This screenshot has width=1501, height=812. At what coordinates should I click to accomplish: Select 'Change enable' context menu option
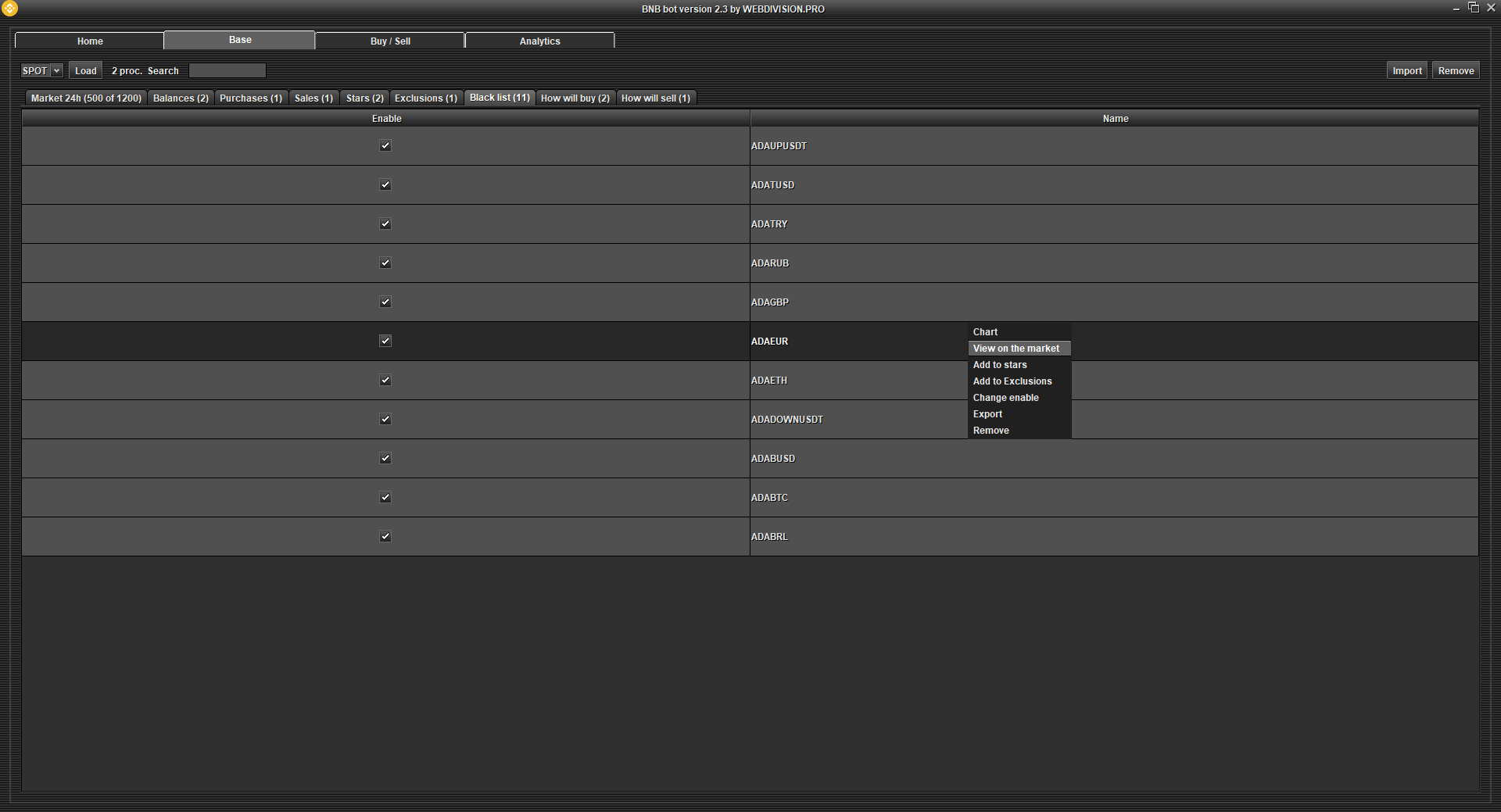pyautogui.click(x=1005, y=398)
